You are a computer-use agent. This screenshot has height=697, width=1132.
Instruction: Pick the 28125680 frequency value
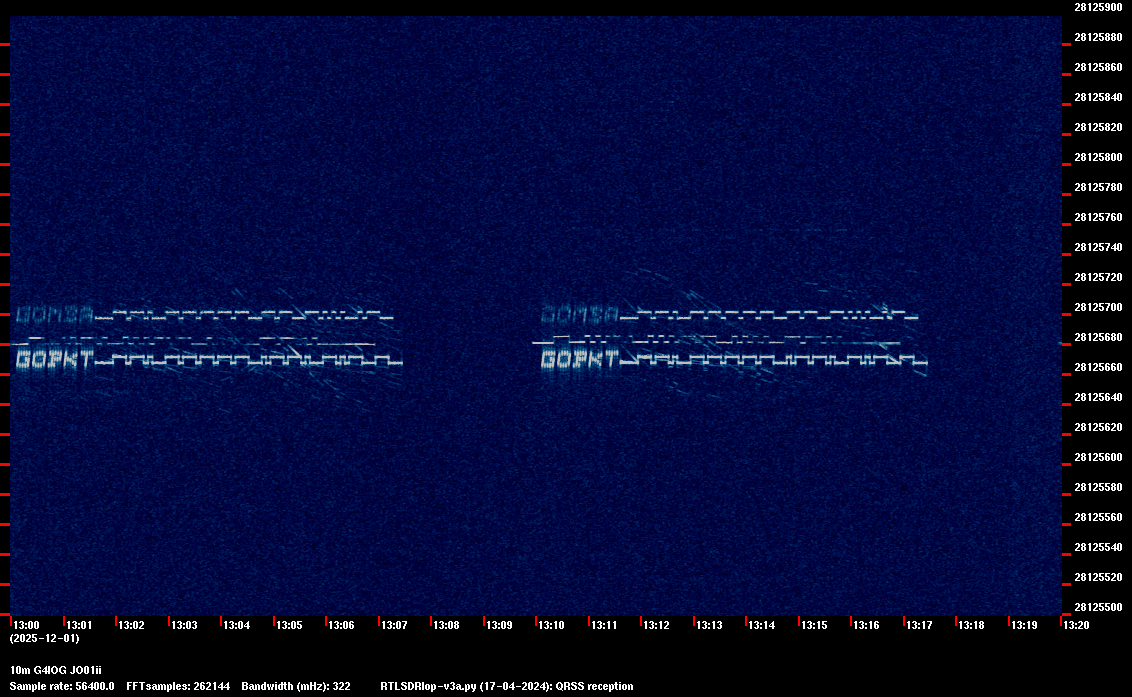1099,337
